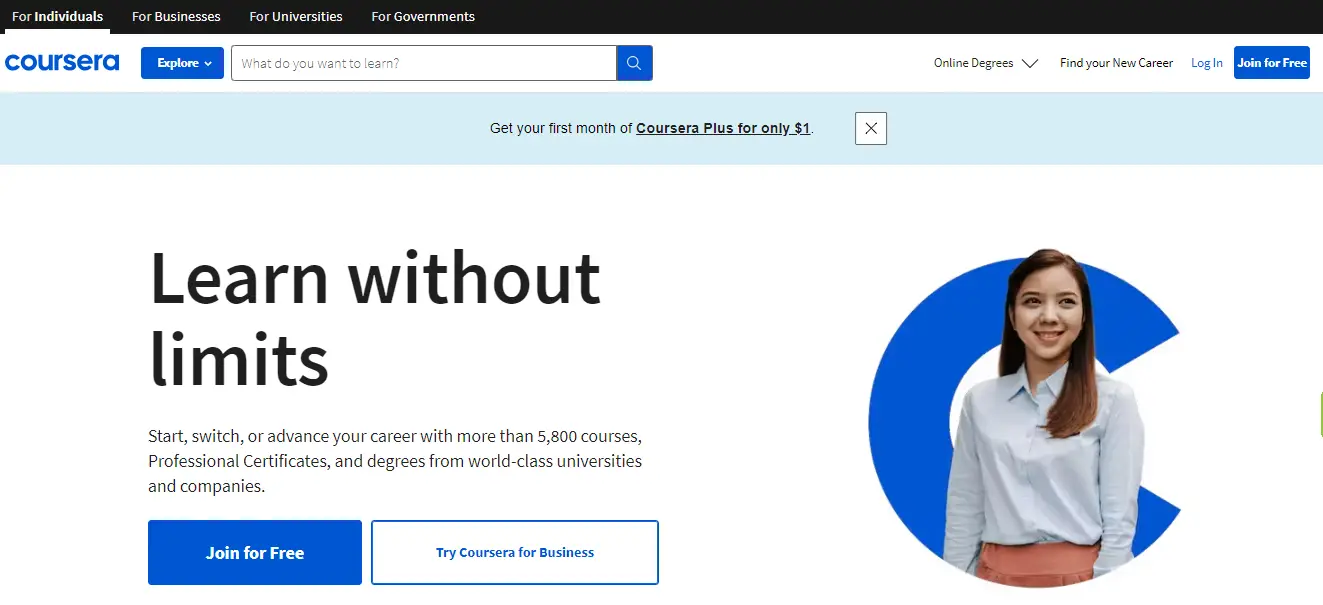1323x605 pixels.
Task: Open the Find your New Career link
Action: 1116,63
